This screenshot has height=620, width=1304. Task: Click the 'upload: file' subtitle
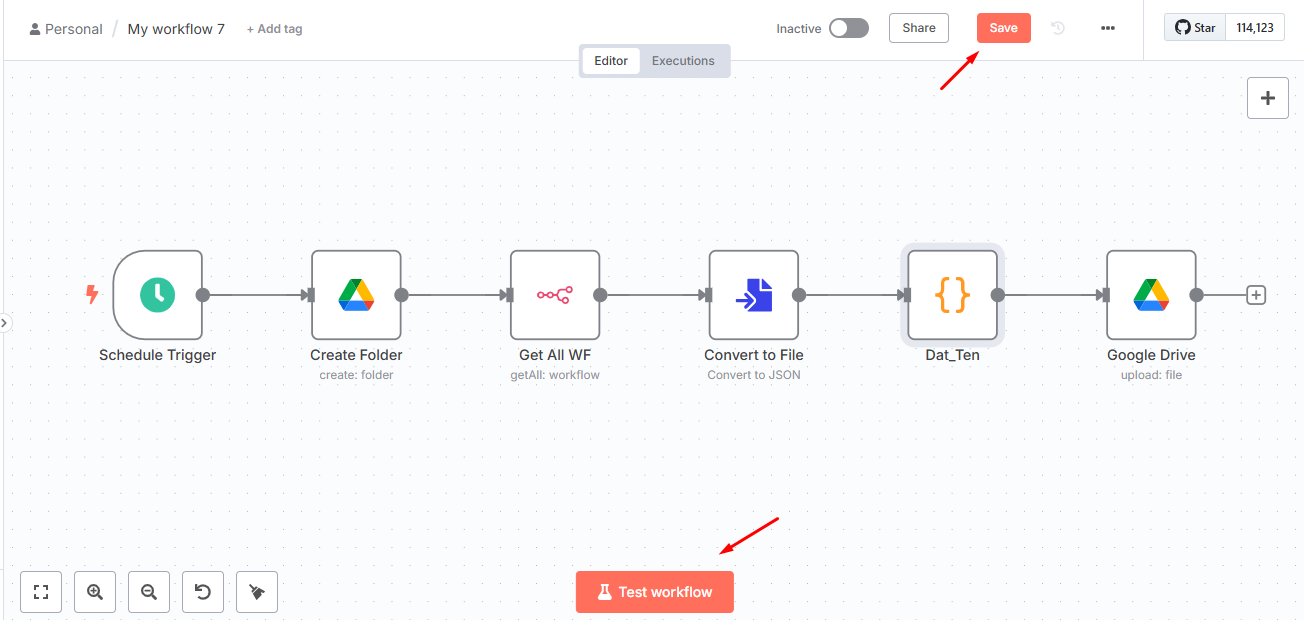(x=1151, y=375)
